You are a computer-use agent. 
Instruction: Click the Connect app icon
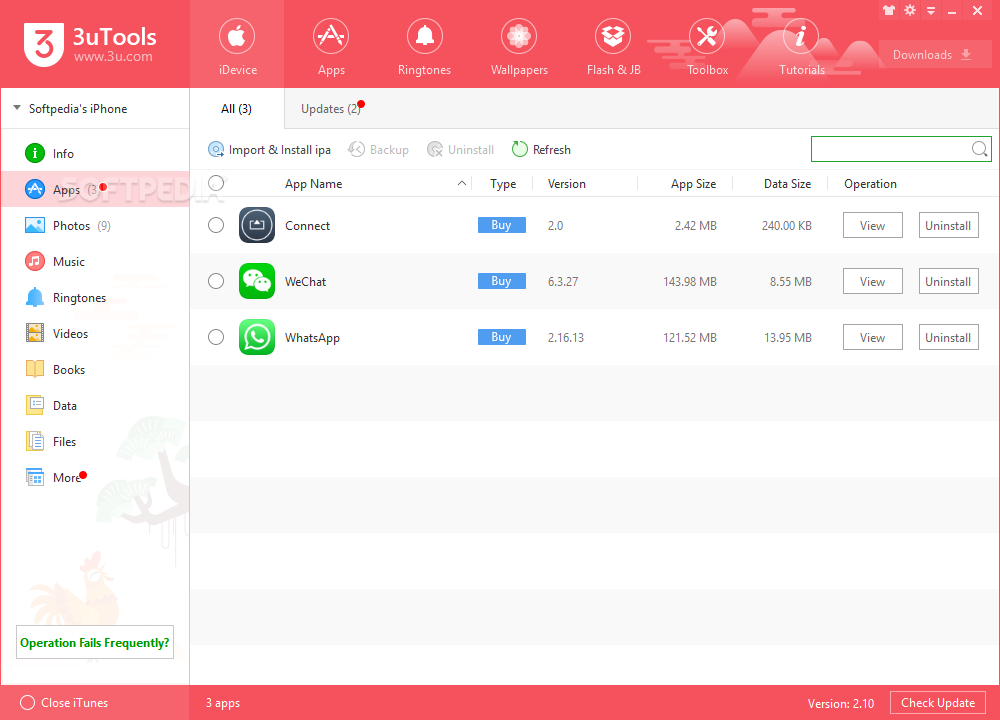(x=257, y=225)
